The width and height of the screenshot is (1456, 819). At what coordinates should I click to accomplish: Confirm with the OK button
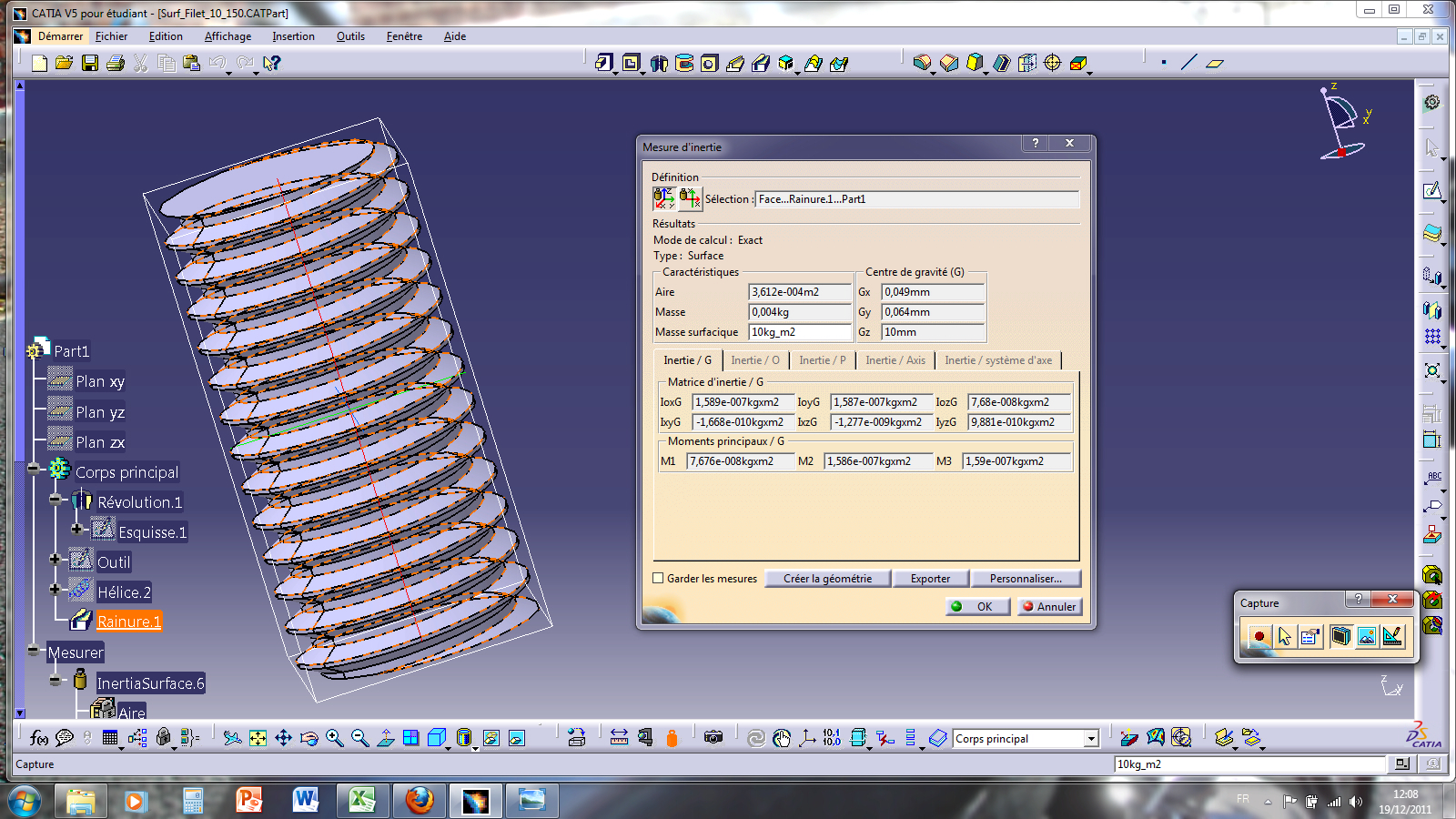point(977,607)
